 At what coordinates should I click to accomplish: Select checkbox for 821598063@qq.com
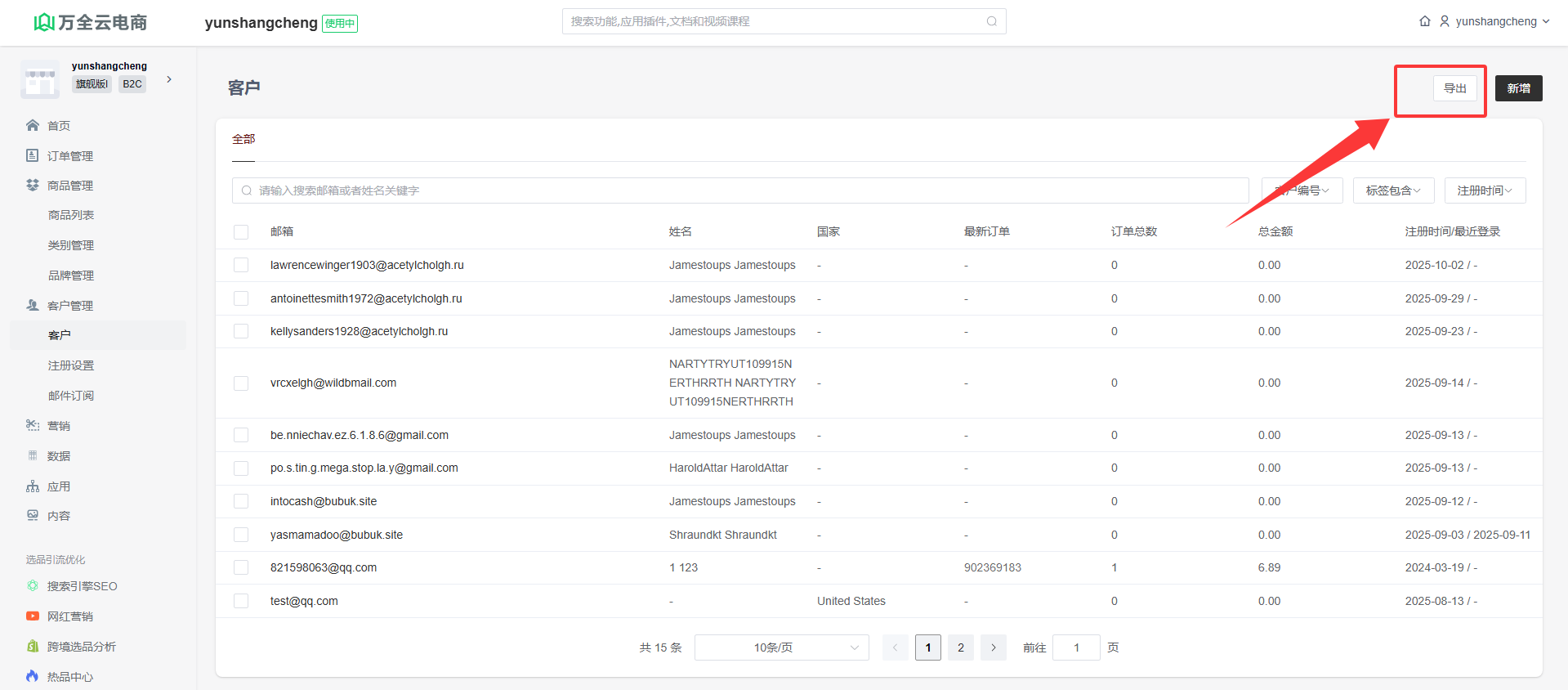click(x=241, y=567)
